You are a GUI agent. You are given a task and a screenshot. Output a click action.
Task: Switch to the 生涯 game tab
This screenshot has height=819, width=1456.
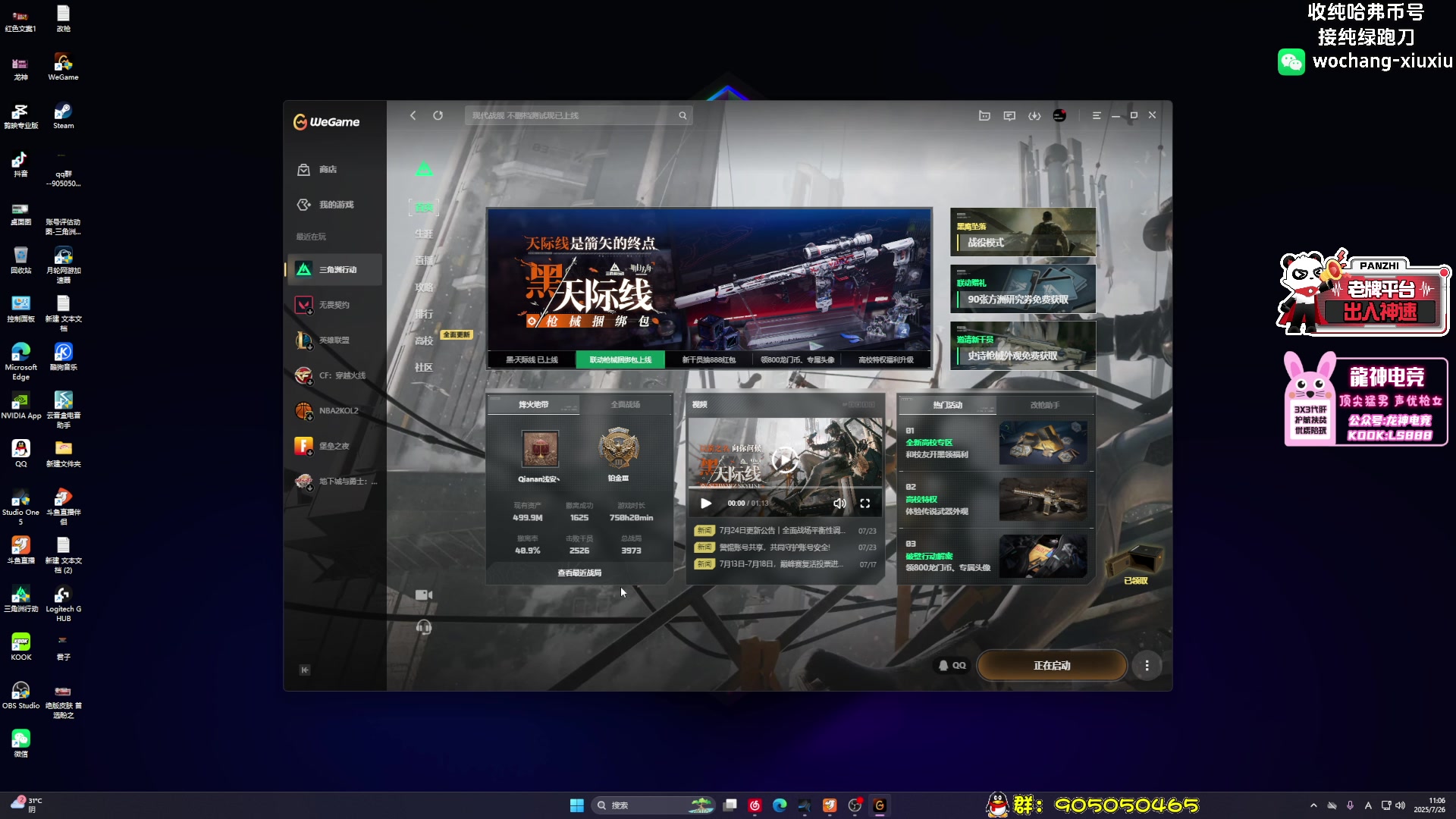pyautogui.click(x=424, y=234)
